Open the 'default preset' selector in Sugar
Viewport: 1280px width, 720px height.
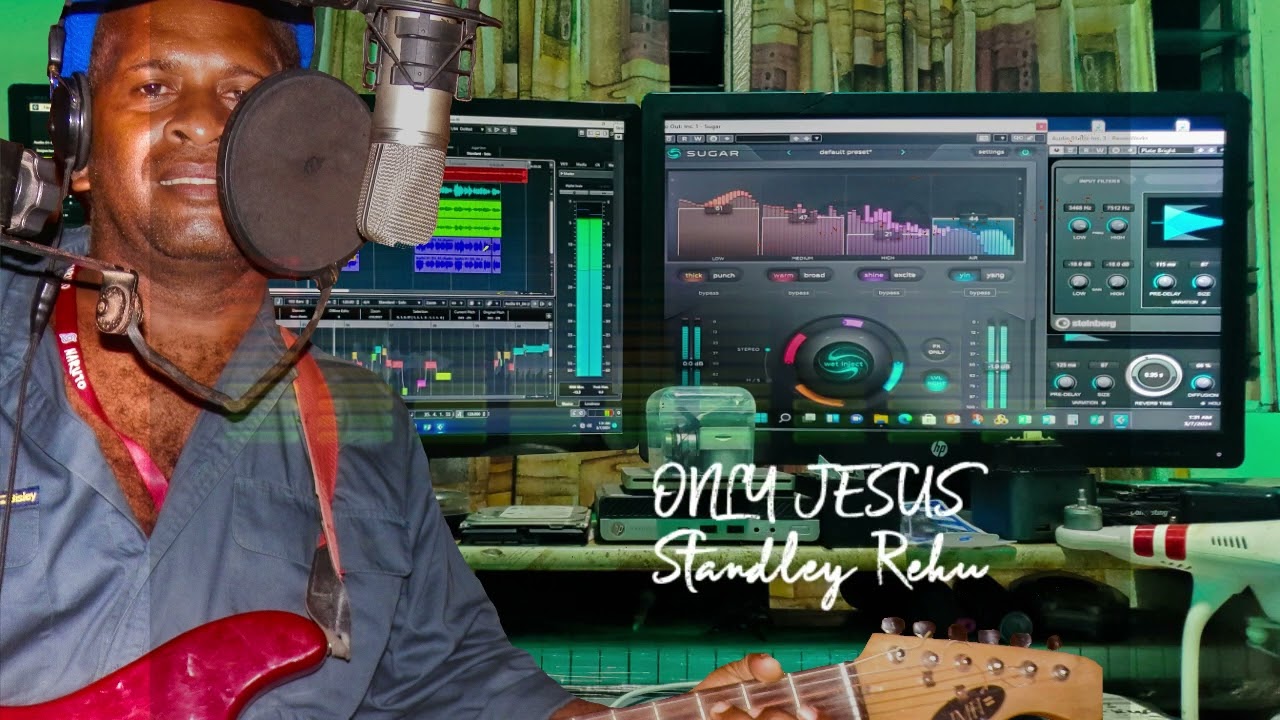click(845, 152)
